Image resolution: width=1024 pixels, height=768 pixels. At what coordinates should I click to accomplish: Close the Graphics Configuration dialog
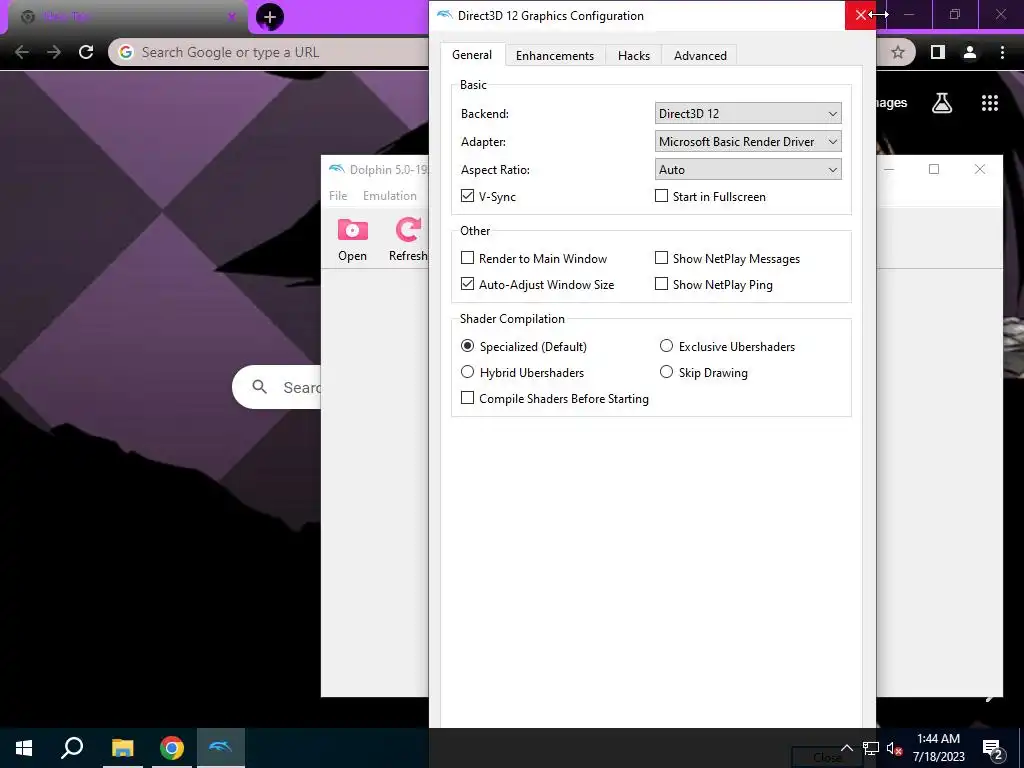pyautogui.click(x=860, y=15)
